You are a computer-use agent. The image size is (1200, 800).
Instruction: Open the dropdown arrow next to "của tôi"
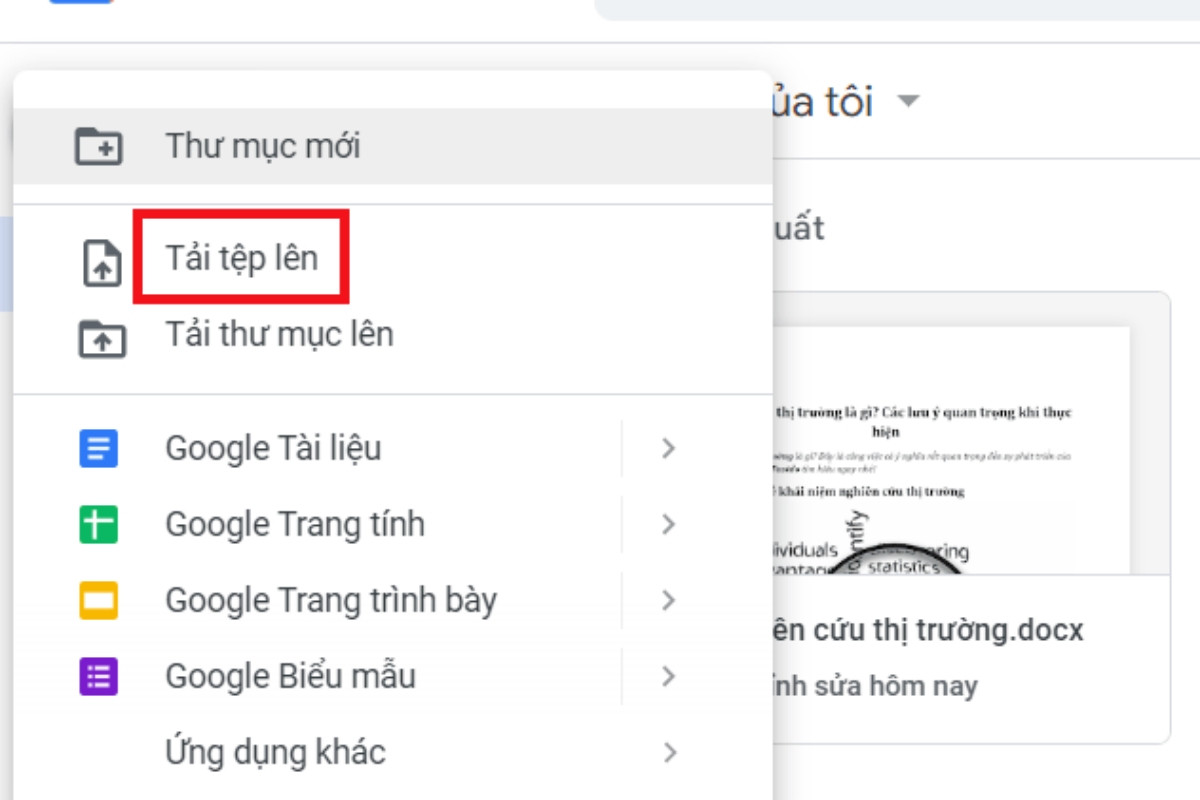pos(908,101)
